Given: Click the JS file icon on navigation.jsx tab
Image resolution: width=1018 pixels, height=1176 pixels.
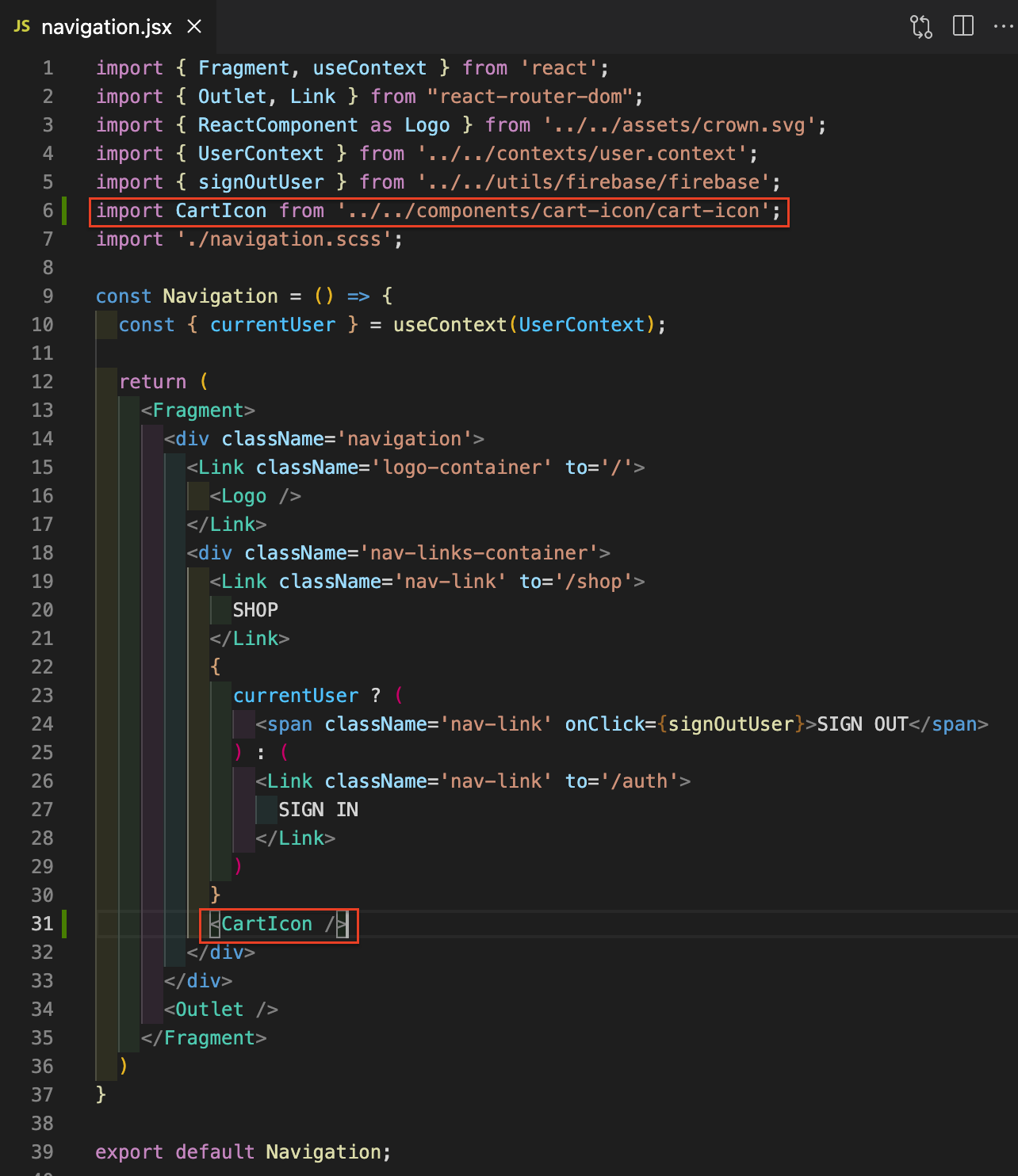Looking at the screenshot, I should pos(22,27).
